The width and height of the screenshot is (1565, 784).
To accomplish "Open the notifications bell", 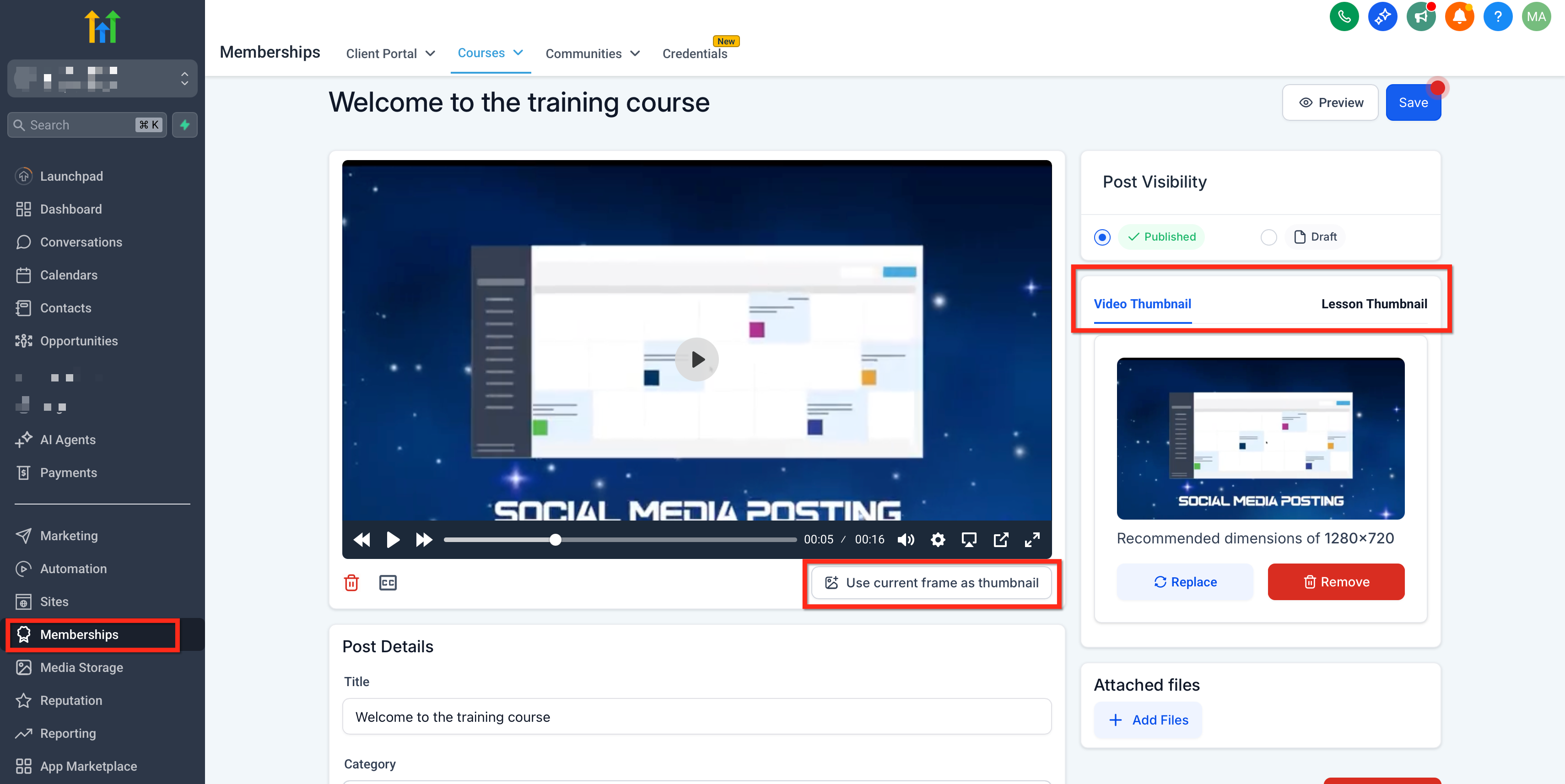I will (x=1459, y=16).
